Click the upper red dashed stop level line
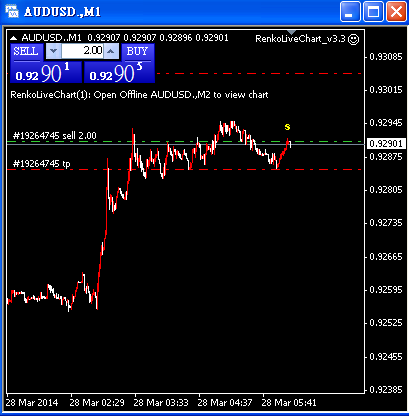Screen dimensions: 409x416 tap(259, 73)
